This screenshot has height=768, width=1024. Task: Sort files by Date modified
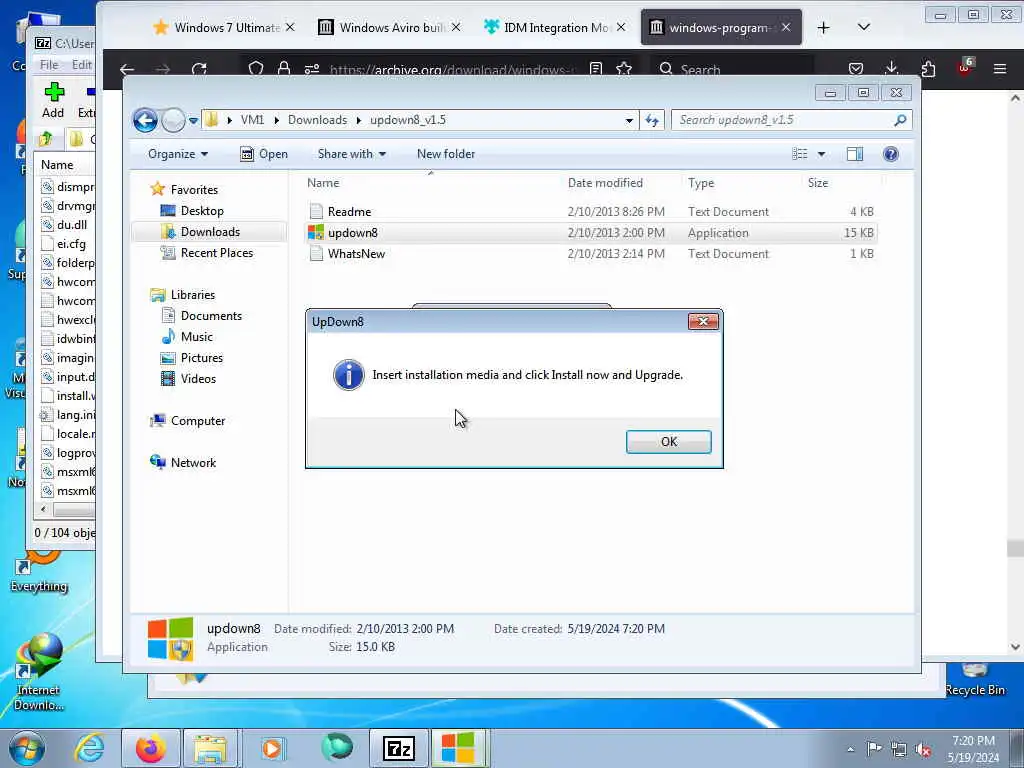click(x=605, y=184)
